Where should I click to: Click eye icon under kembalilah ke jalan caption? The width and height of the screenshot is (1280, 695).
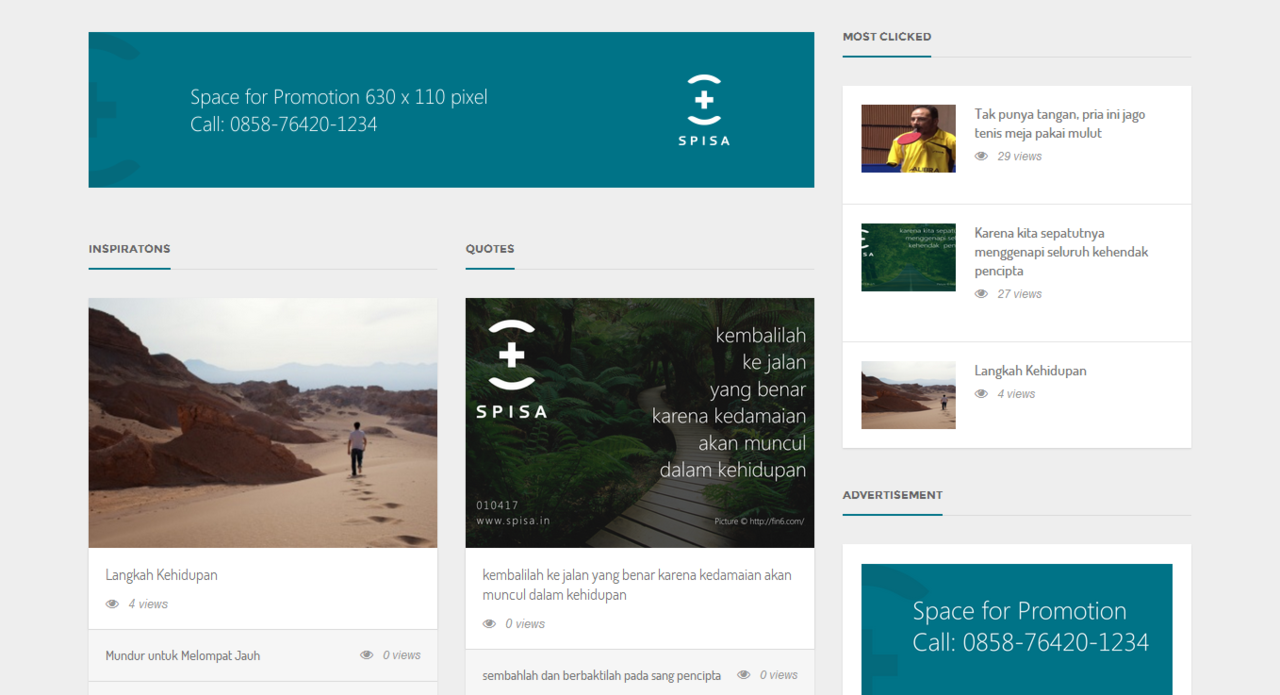point(489,624)
